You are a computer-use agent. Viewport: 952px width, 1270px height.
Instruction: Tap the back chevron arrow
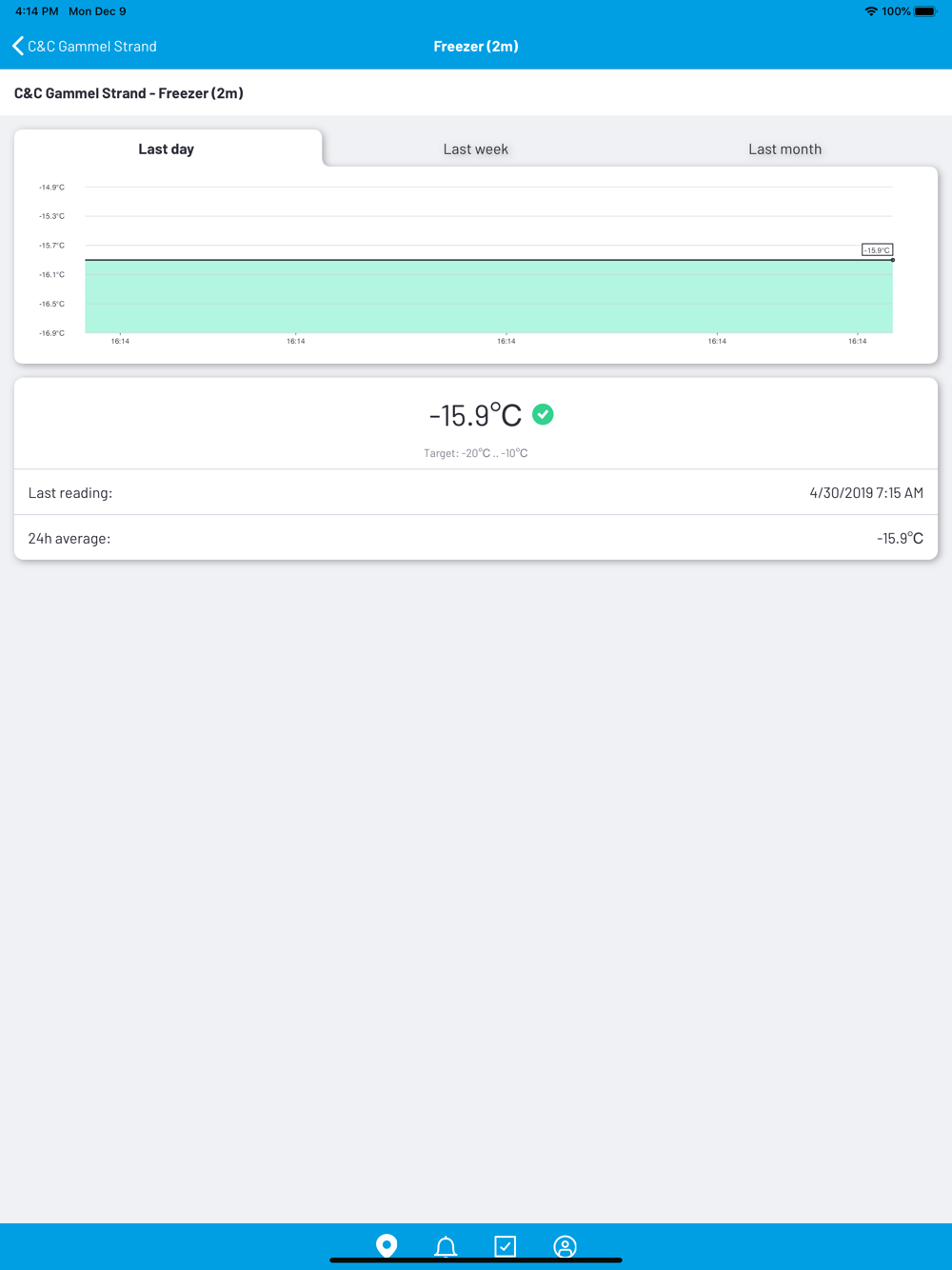[17, 46]
